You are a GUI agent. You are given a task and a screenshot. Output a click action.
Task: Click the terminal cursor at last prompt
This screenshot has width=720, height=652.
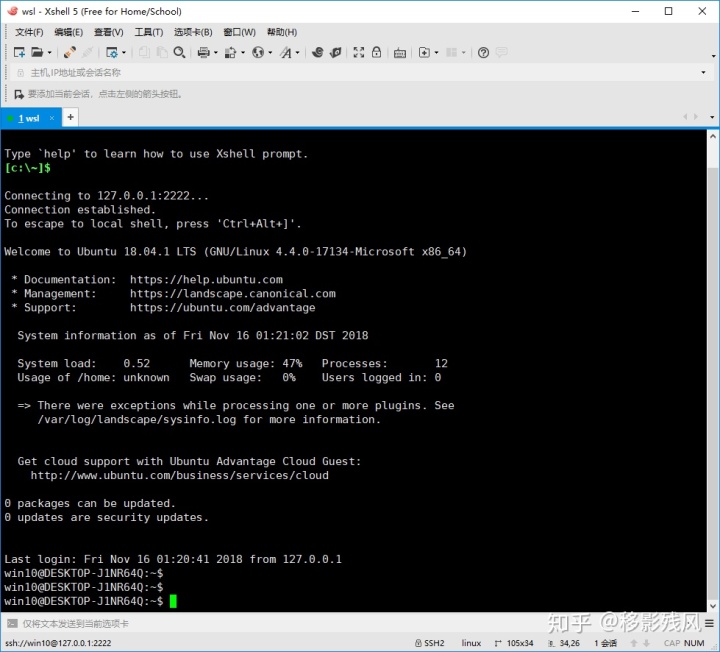173,601
